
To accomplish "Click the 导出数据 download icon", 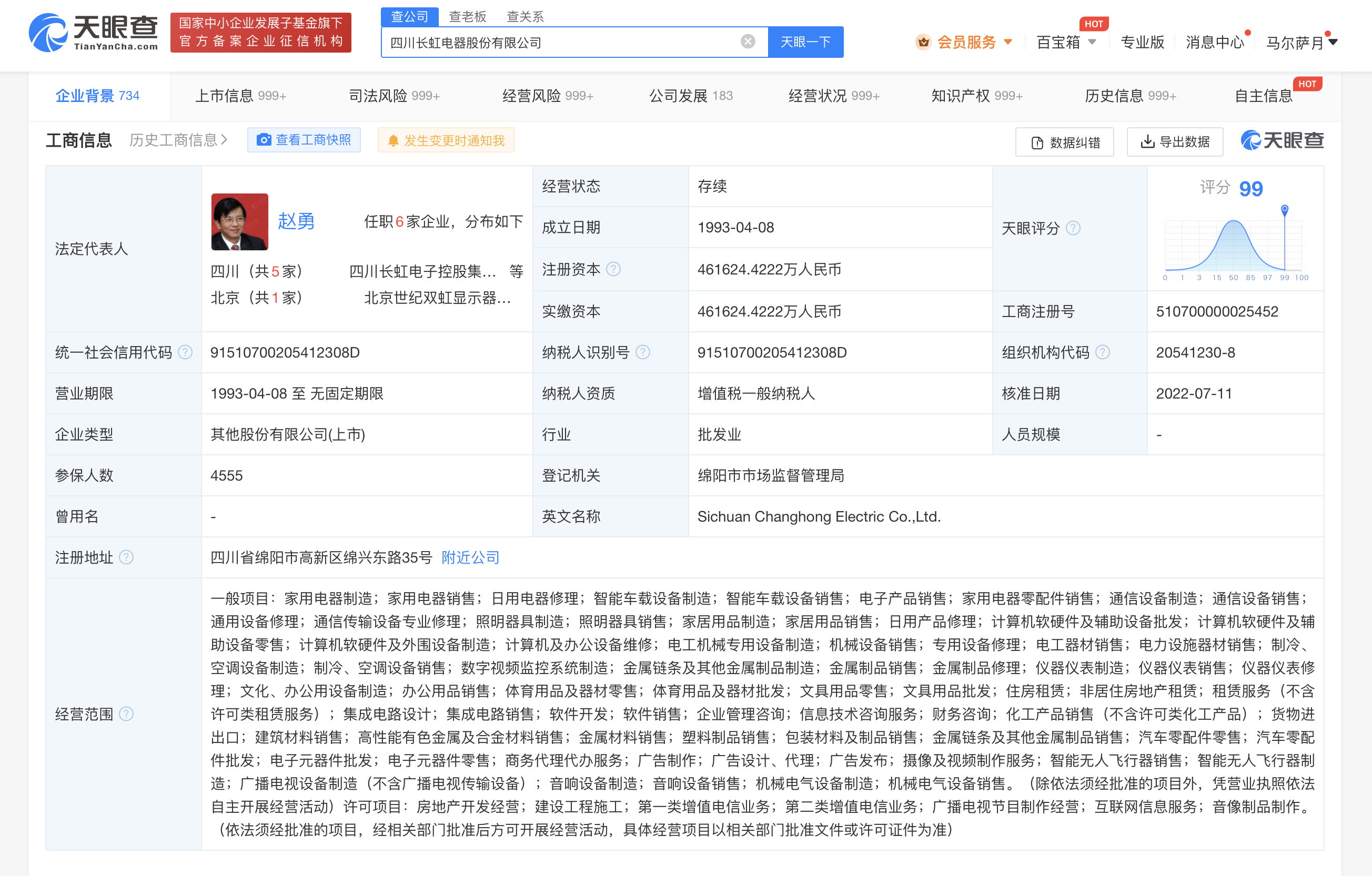I will [x=1147, y=142].
